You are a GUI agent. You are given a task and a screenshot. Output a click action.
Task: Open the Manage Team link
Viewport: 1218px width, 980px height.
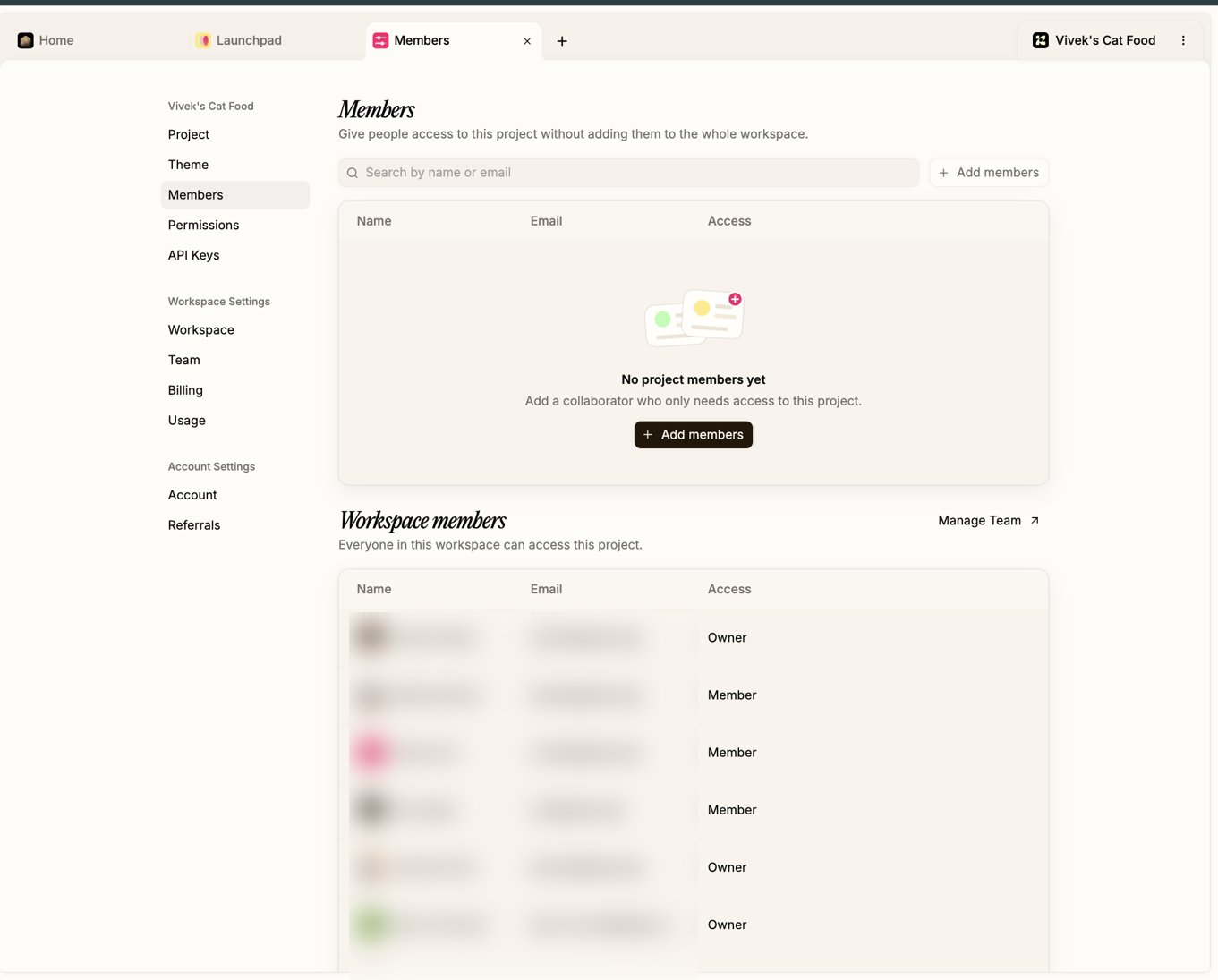pyautogui.click(x=989, y=520)
